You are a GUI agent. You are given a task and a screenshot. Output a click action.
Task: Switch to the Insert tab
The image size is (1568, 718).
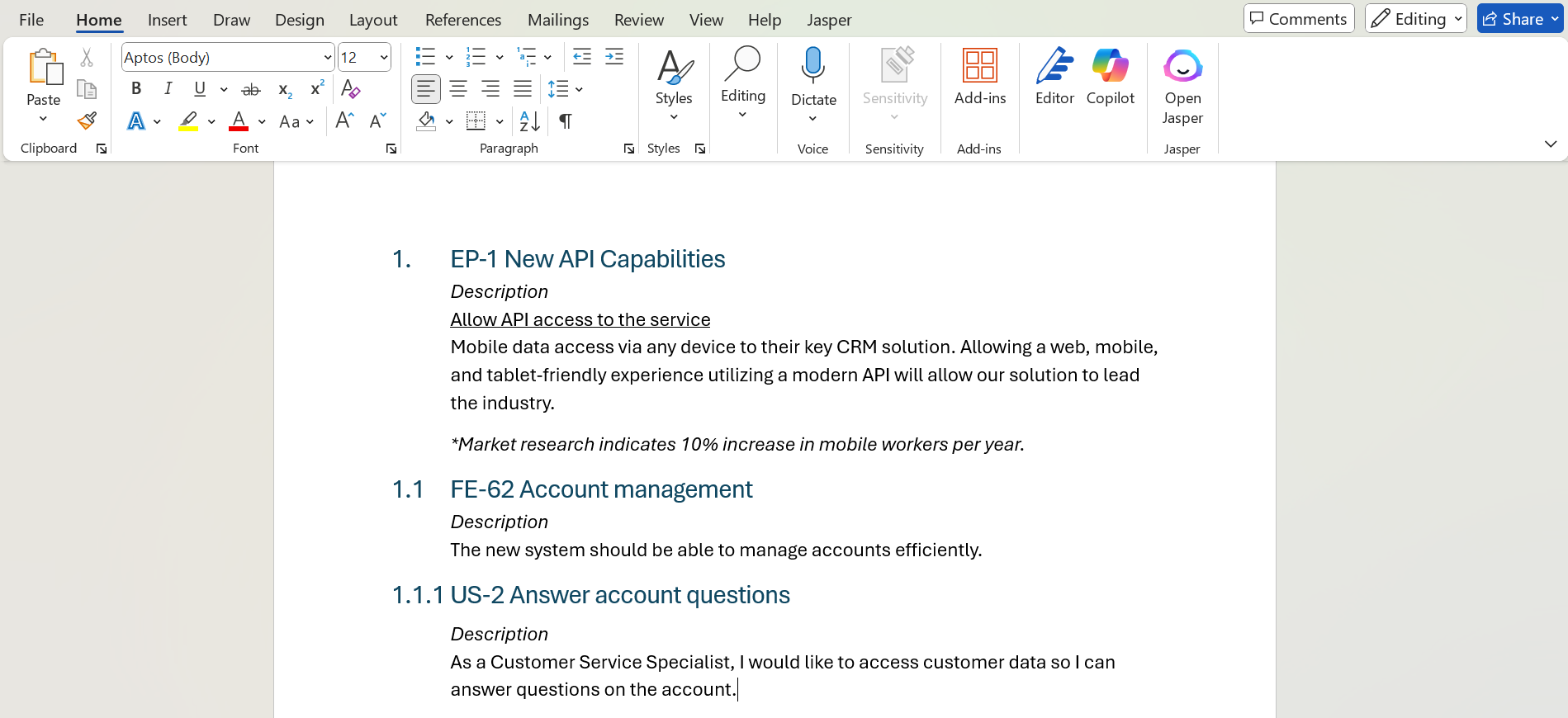[x=168, y=20]
